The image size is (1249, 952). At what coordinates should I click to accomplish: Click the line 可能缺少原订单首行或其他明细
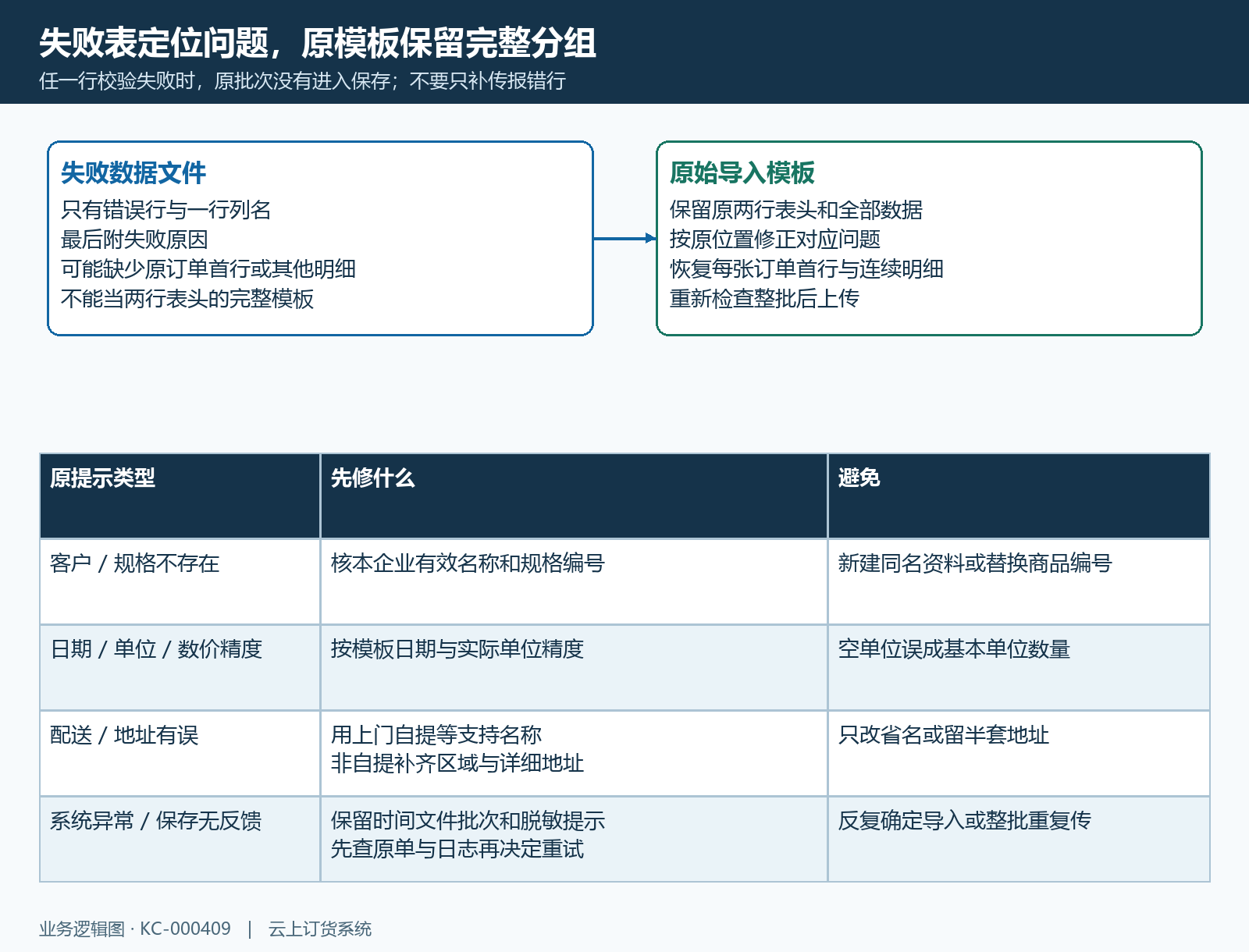pos(208,269)
